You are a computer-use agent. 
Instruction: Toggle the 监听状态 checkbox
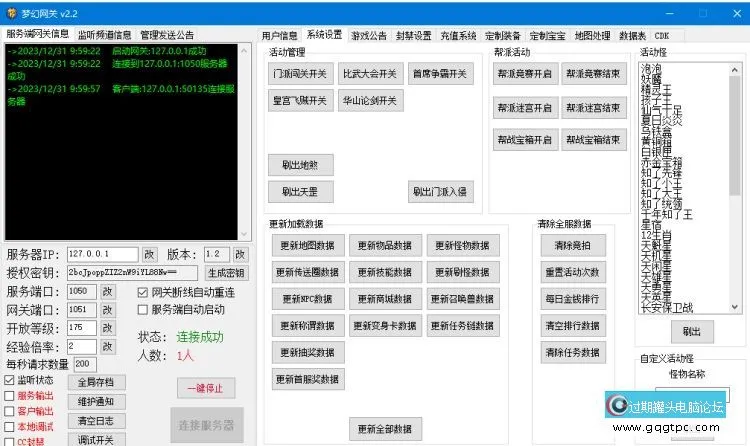[9, 380]
